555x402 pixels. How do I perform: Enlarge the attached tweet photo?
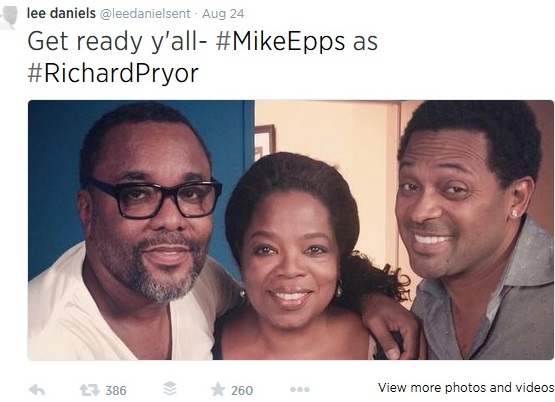click(291, 230)
